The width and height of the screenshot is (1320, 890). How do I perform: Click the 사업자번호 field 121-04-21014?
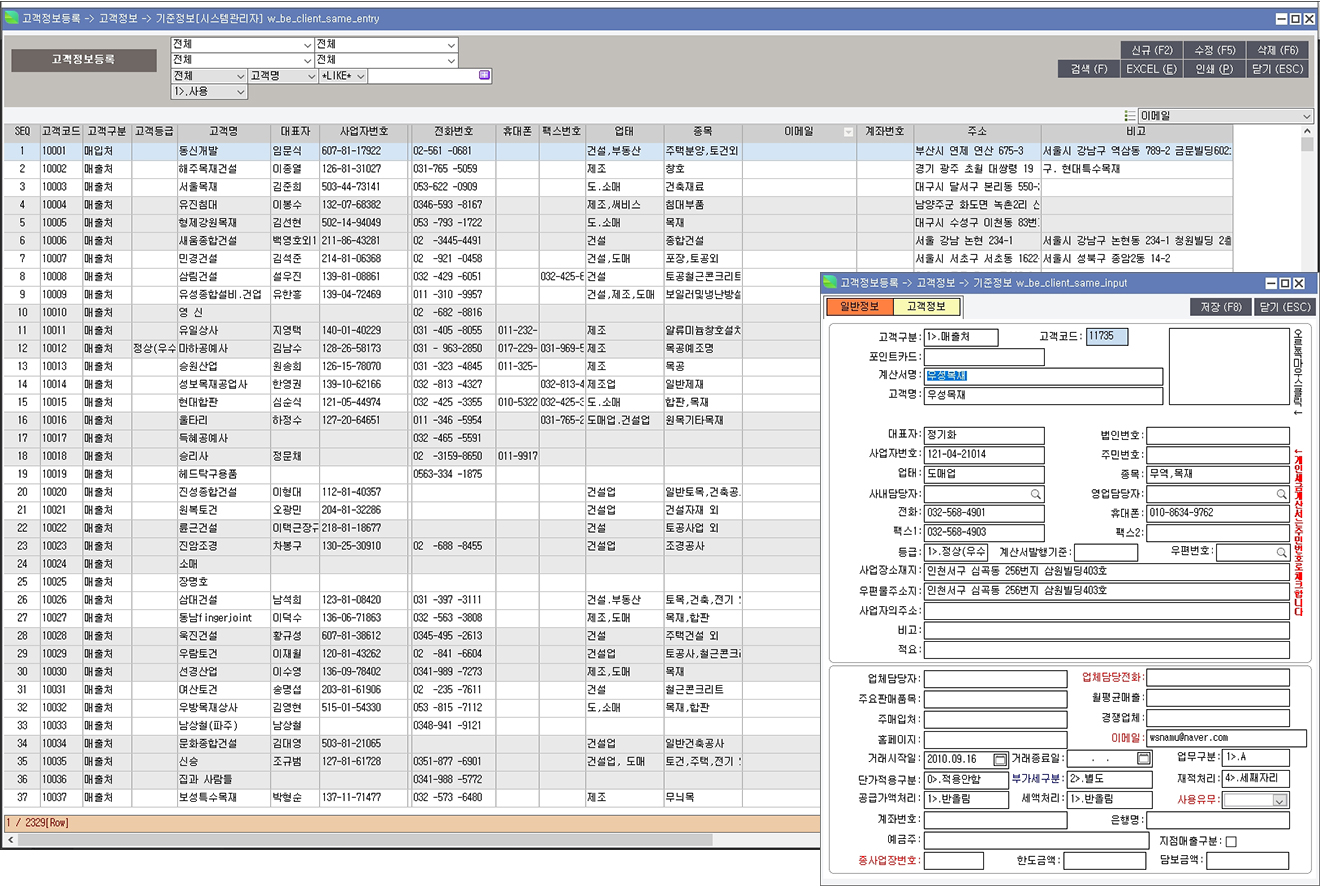coord(984,455)
